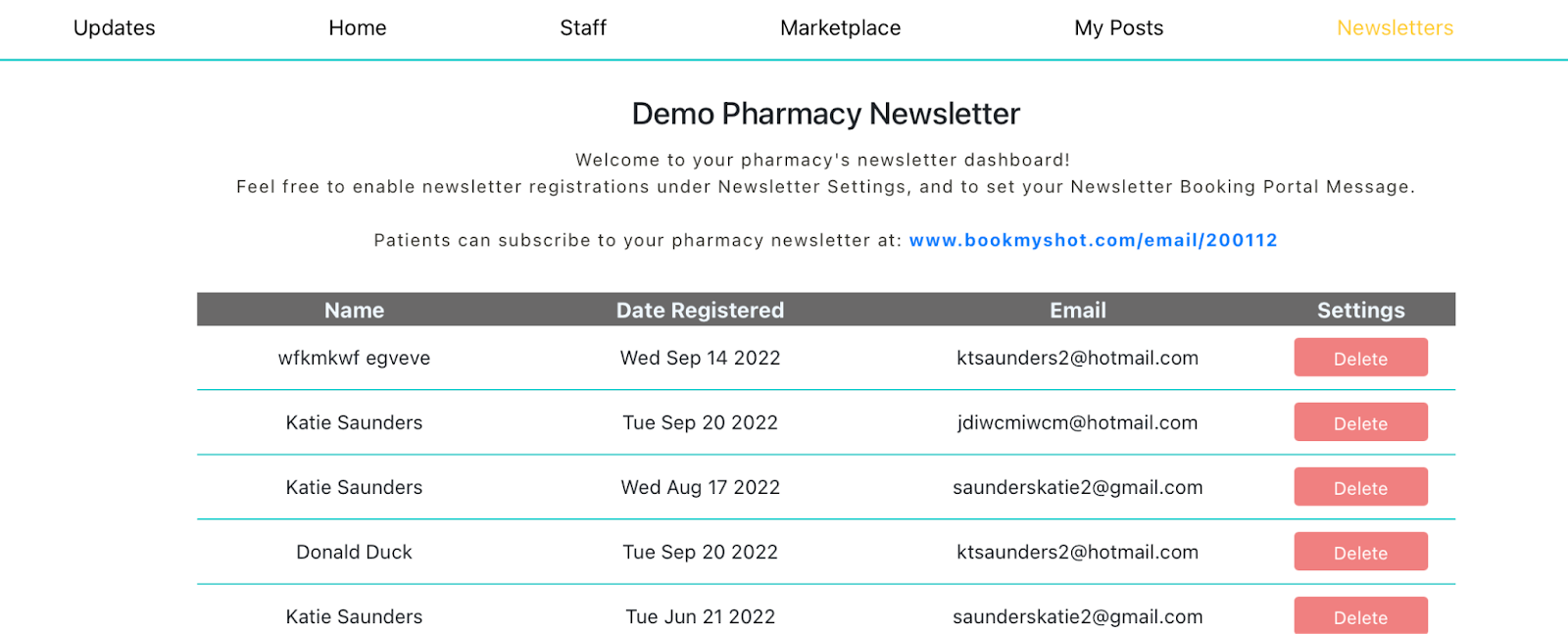Select the Donald Duck name cell
Screen dimensions: 1568x634
[x=354, y=552]
